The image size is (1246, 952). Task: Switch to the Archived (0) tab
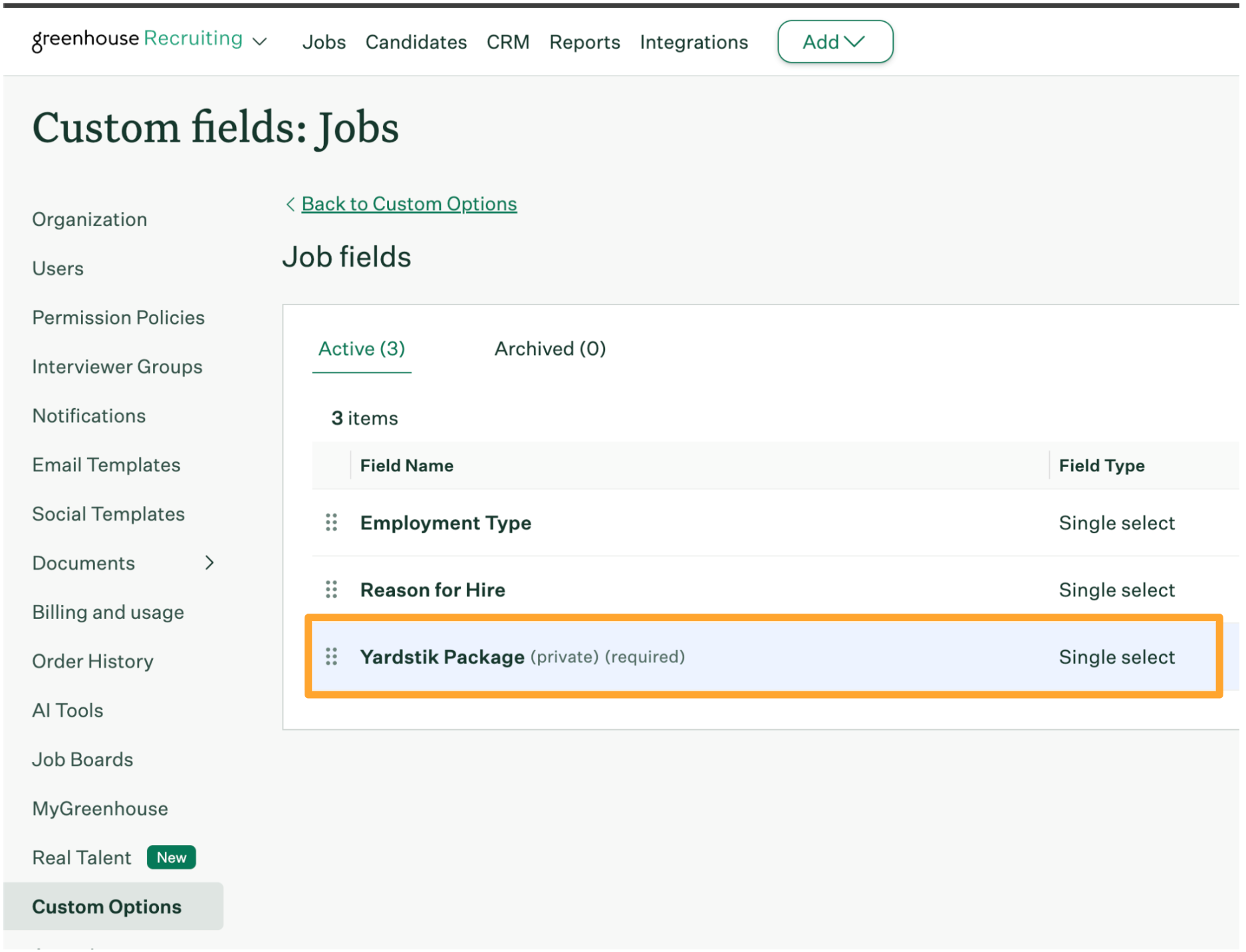click(550, 349)
